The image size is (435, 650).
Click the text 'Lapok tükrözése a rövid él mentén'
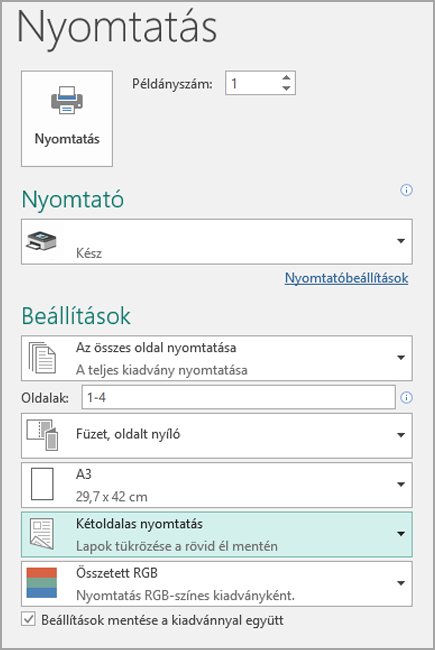pyautogui.click(x=177, y=546)
